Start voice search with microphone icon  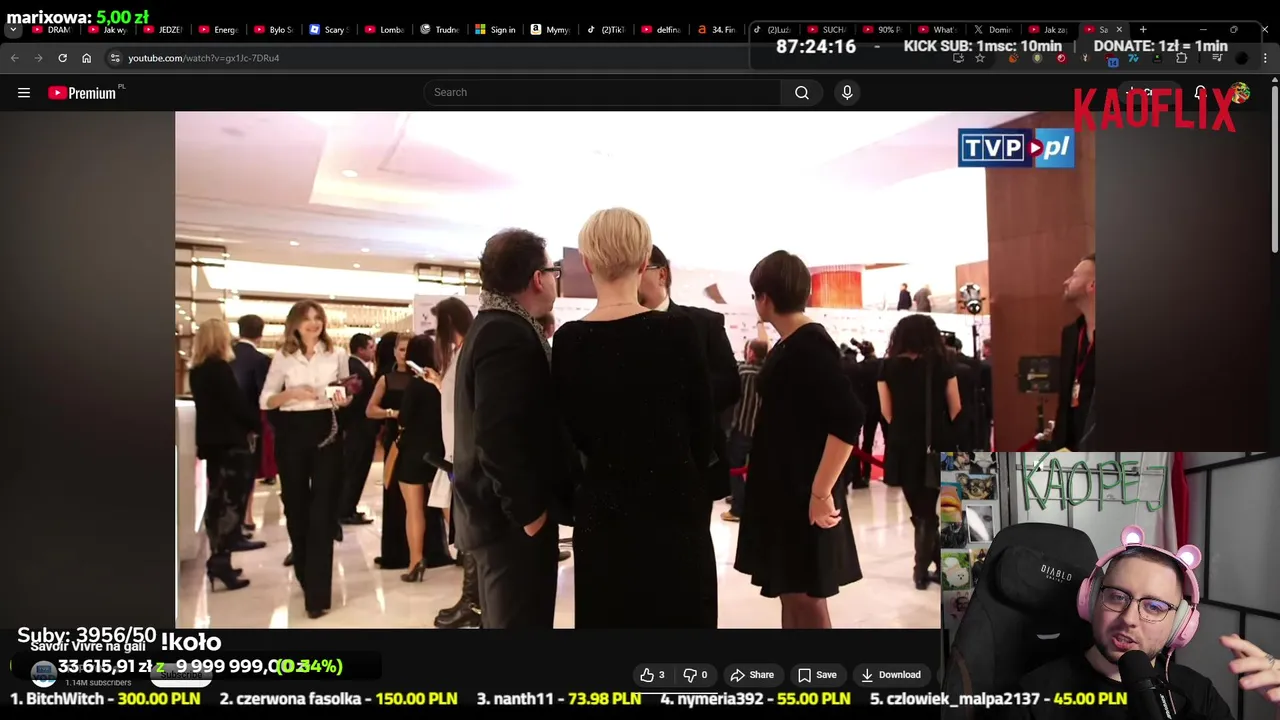point(847,93)
